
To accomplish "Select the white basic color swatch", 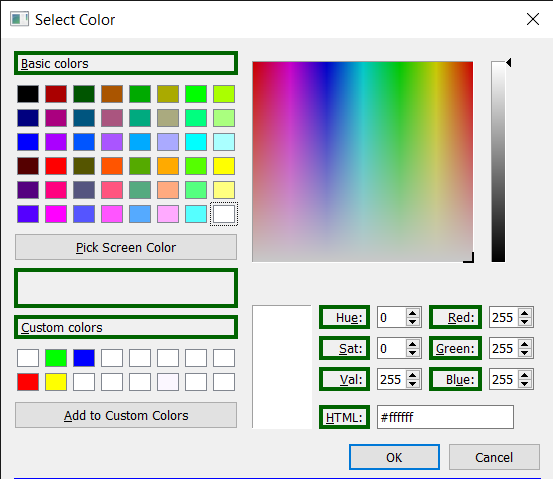I will [x=224, y=214].
